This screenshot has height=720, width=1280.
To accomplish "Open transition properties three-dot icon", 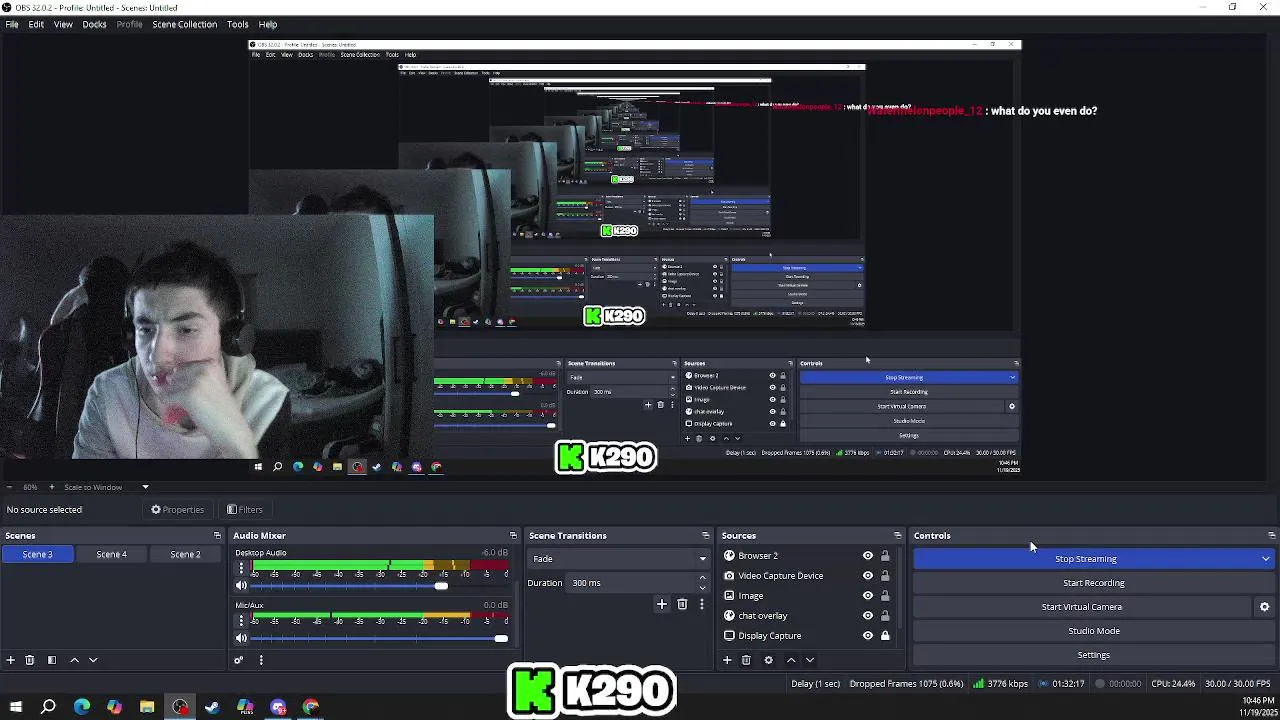I will (x=701, y=604).
